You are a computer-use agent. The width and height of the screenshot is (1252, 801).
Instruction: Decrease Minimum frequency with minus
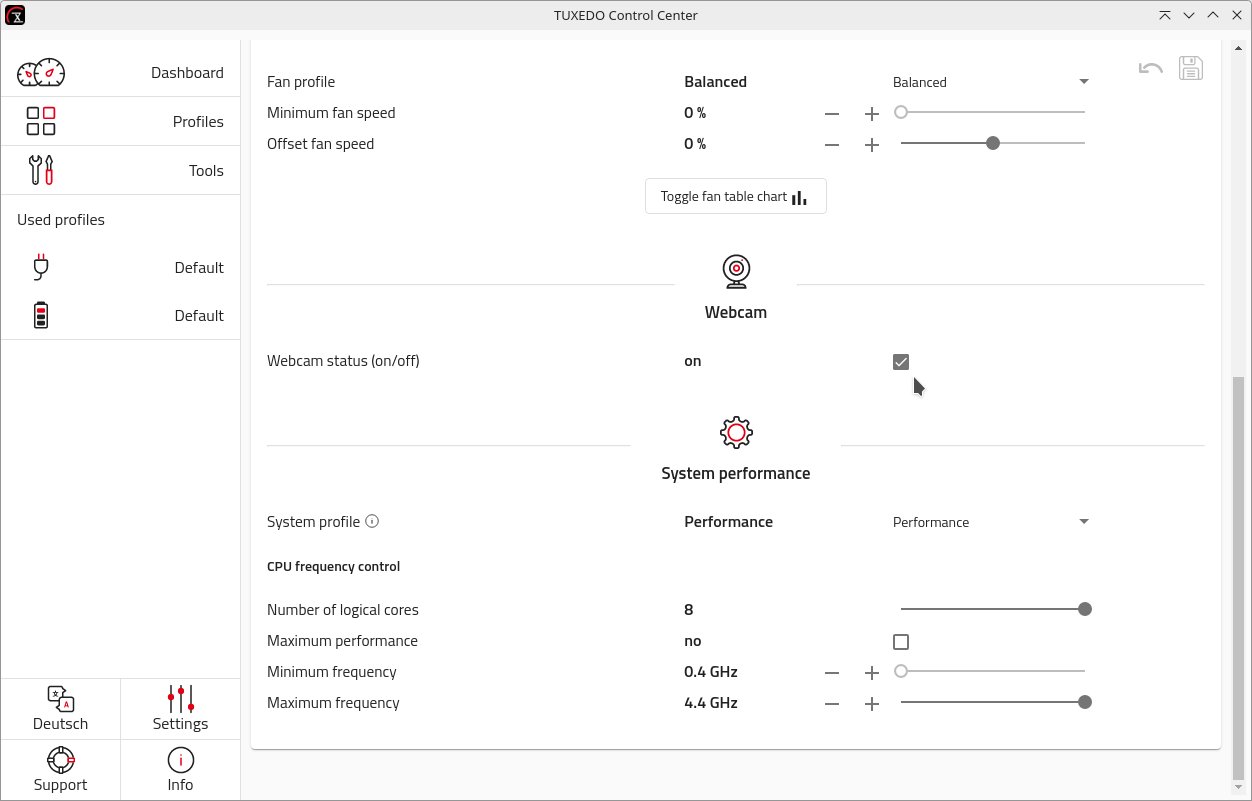click(832, 673)
